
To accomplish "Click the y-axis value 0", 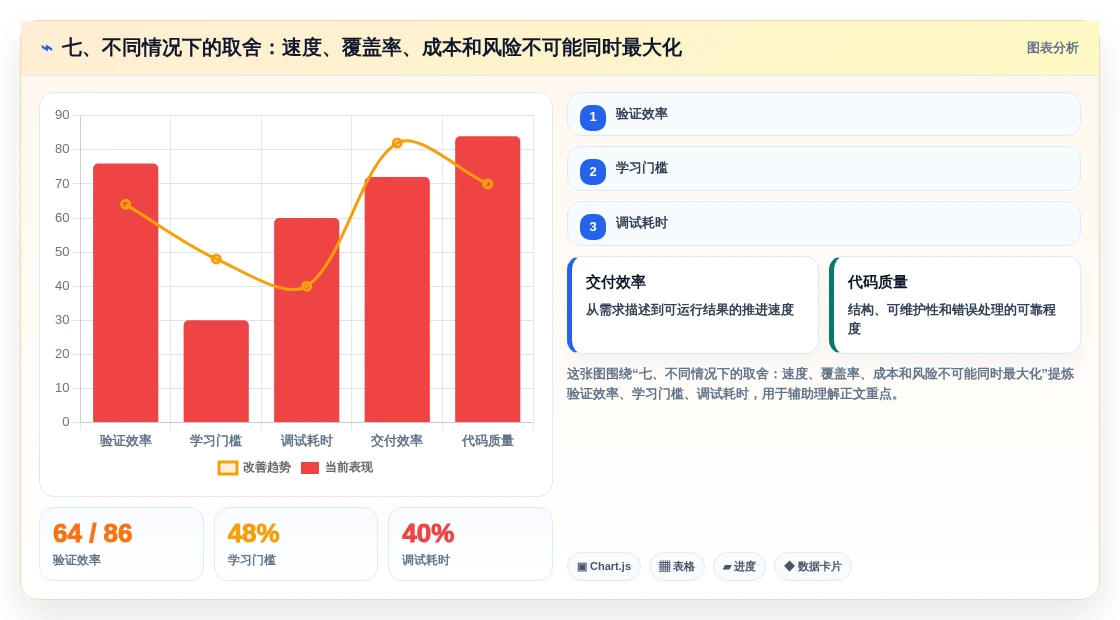I will point(66,422).
